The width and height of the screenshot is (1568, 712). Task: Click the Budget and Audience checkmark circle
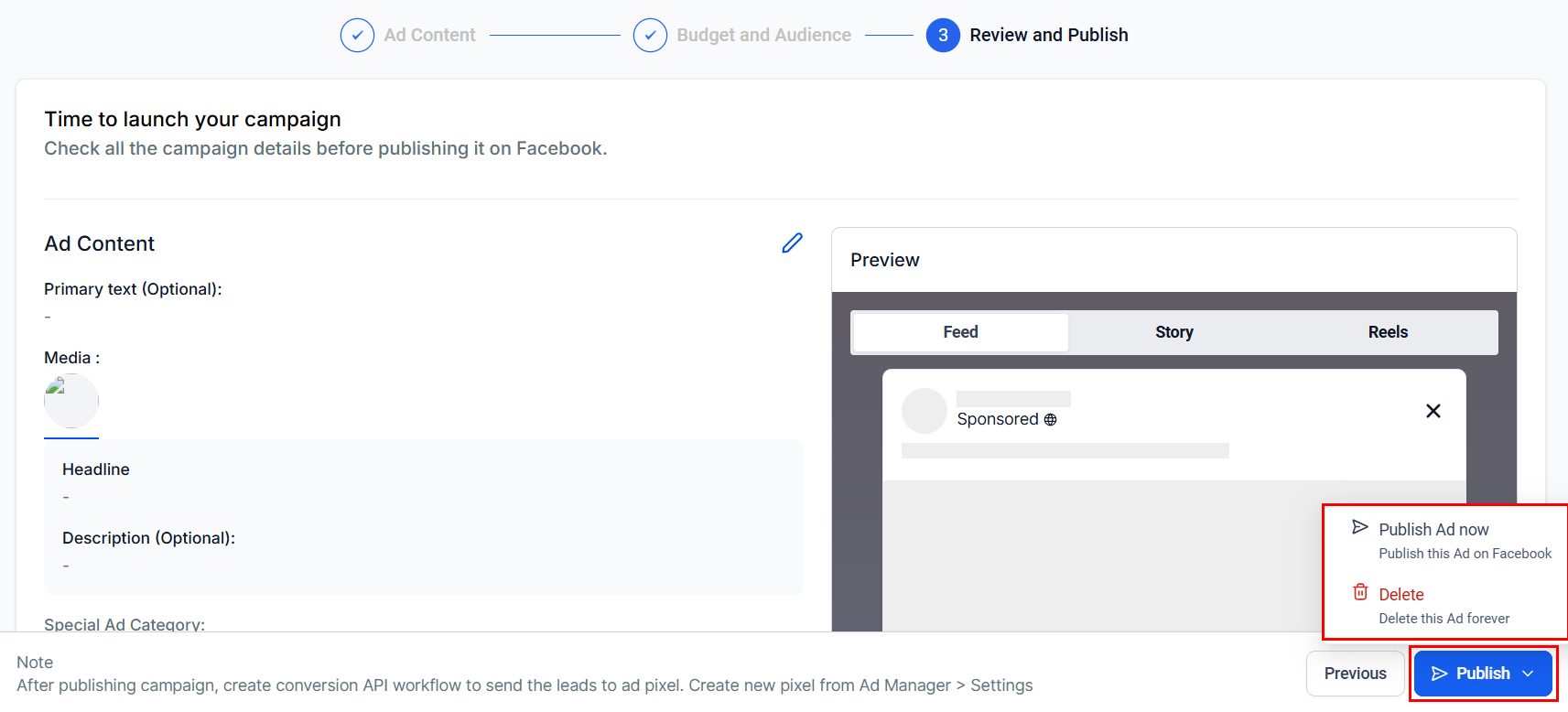pos(650,36)
